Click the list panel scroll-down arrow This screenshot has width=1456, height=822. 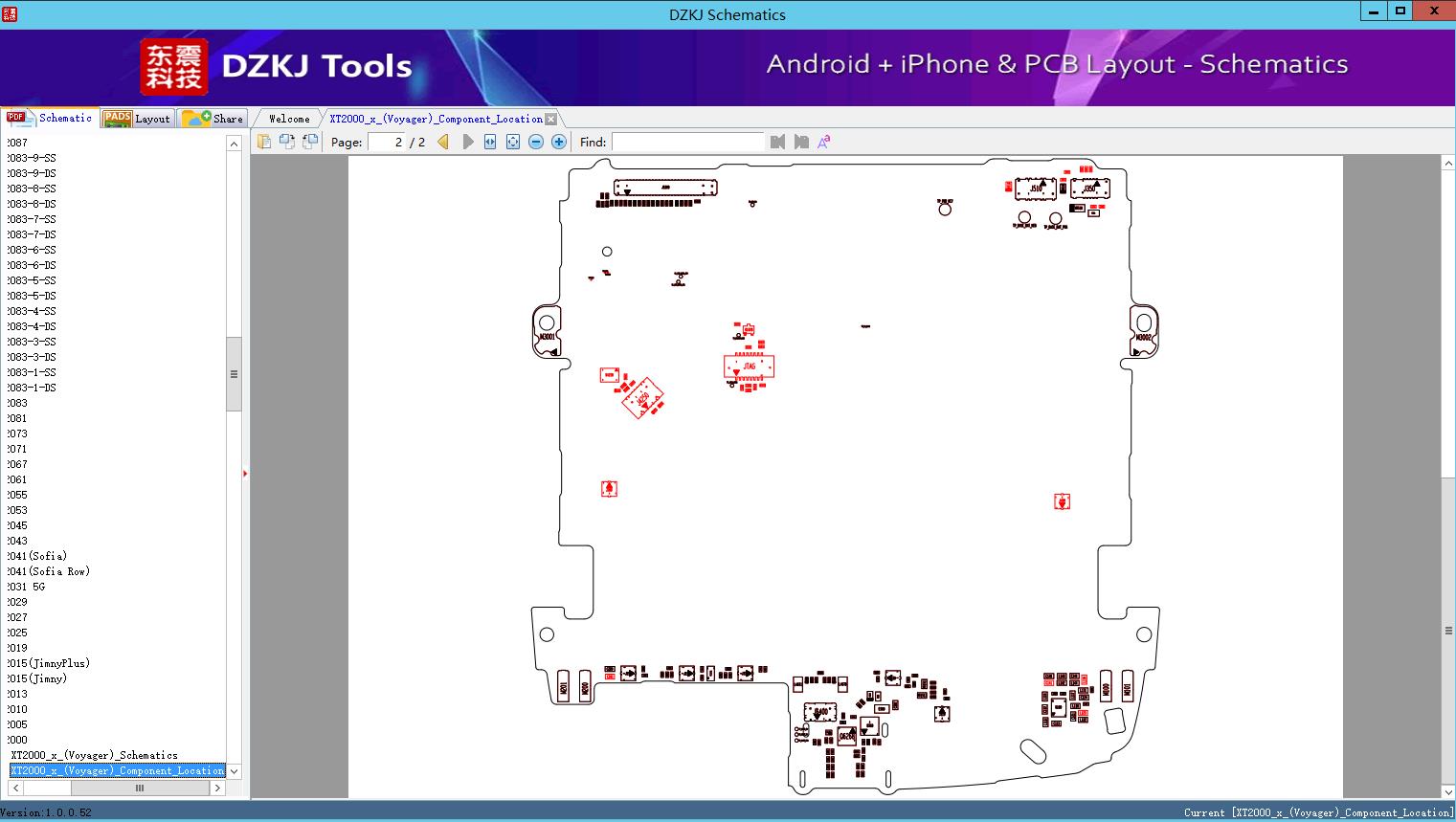[234, 771]
